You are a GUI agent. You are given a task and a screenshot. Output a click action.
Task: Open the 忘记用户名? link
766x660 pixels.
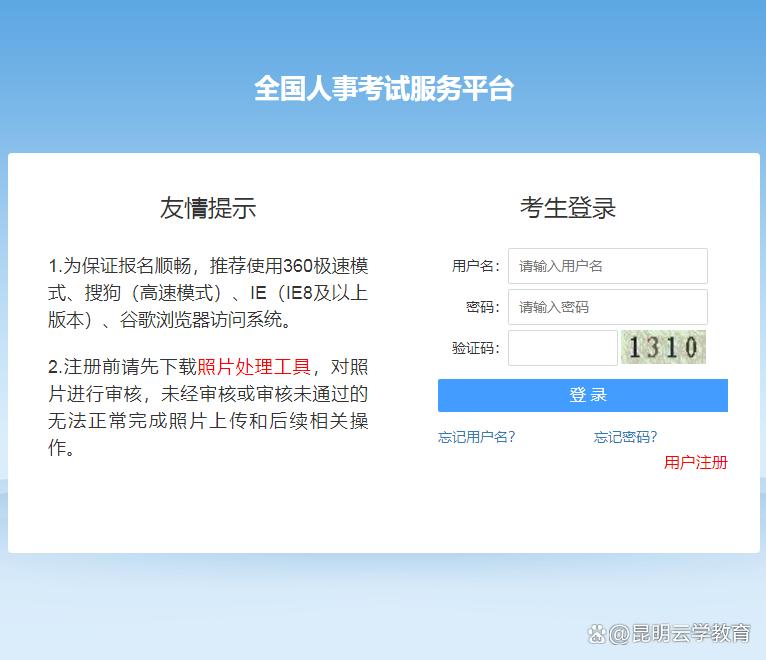(x=477, y=437)
